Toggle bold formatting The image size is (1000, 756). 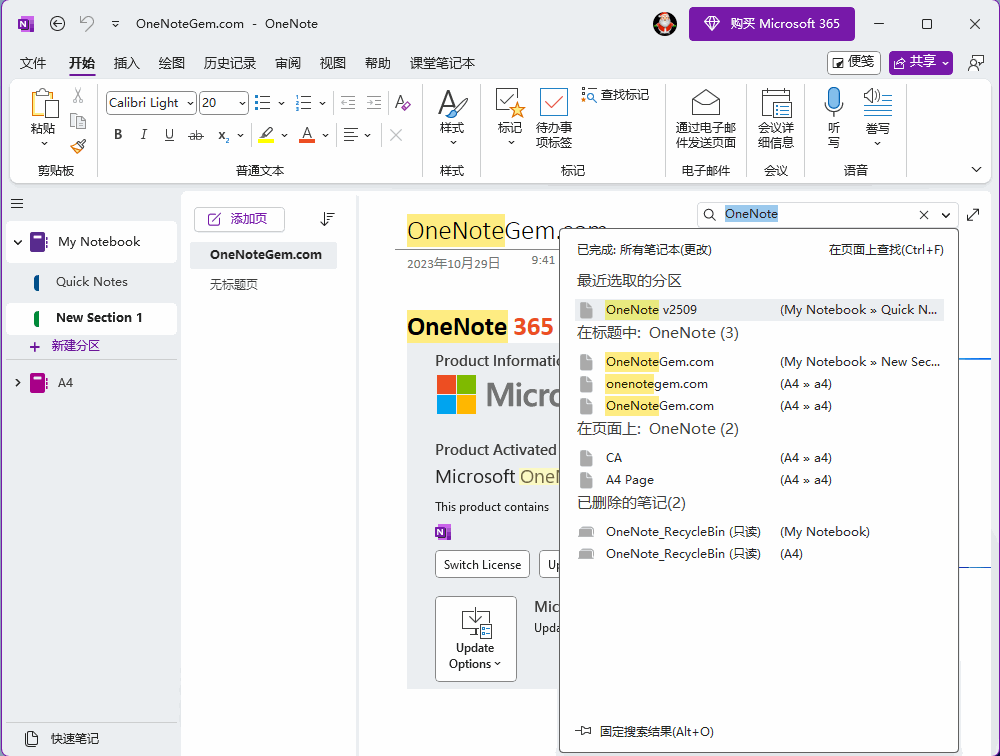[x=118, y=135]
